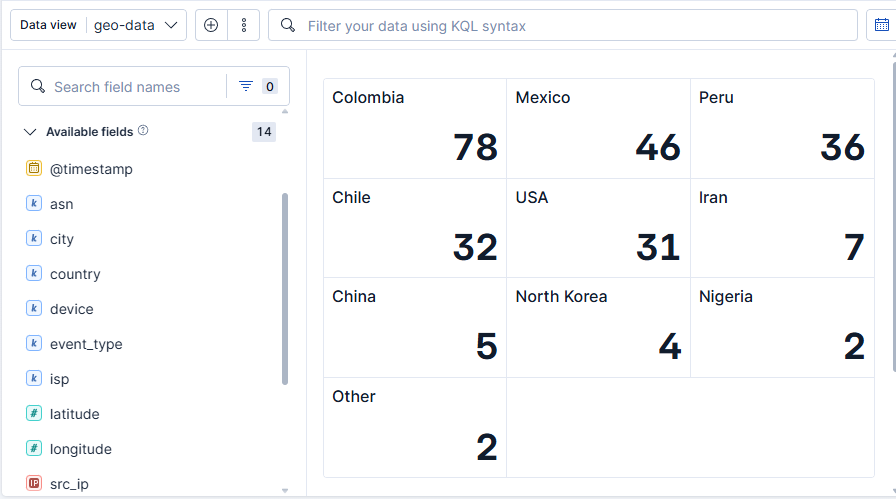Viewport: 896px width, 499px height.
Task: Click the keyword icon beside country
Action: click(x=34, y=273)
